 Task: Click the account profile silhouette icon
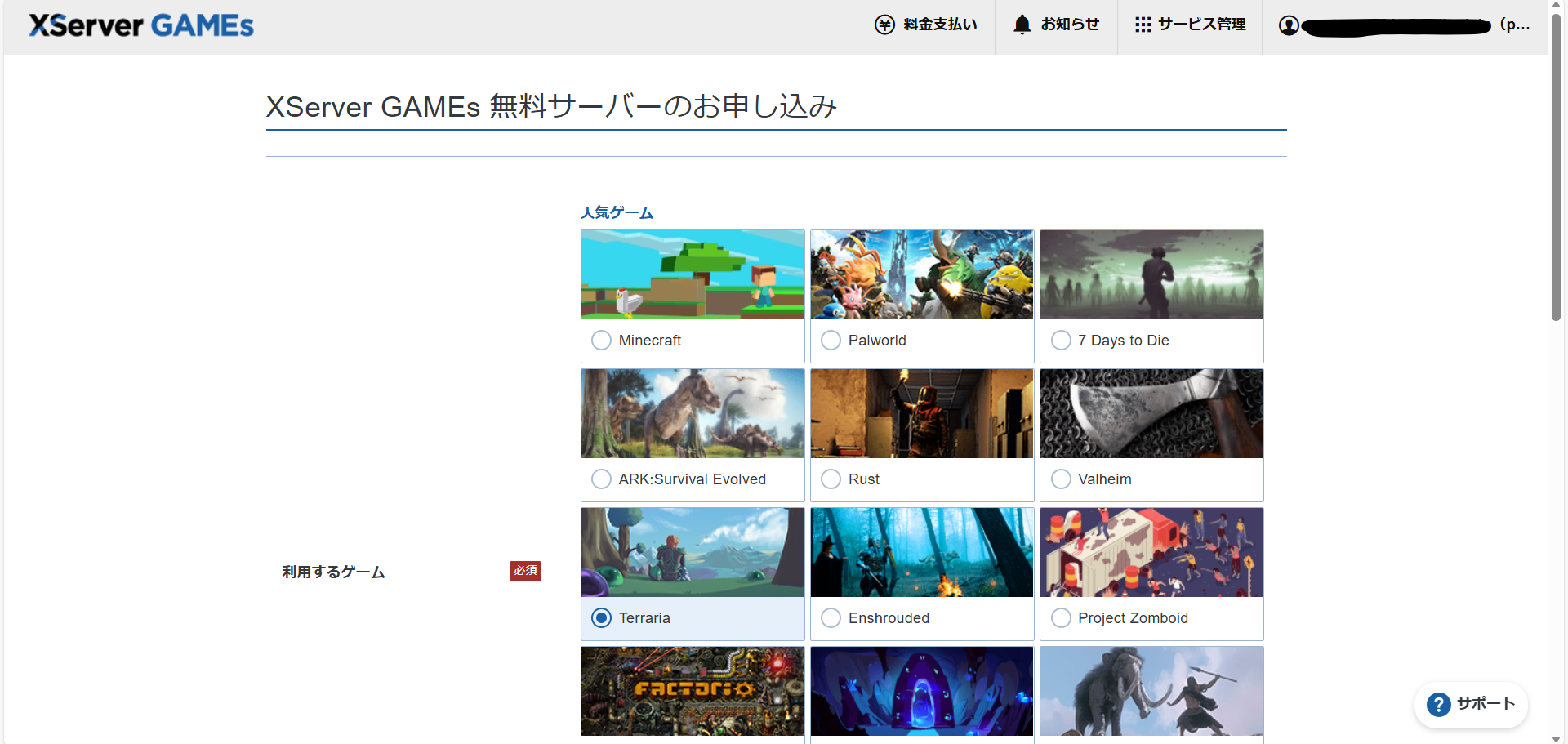coord(1289,25)
